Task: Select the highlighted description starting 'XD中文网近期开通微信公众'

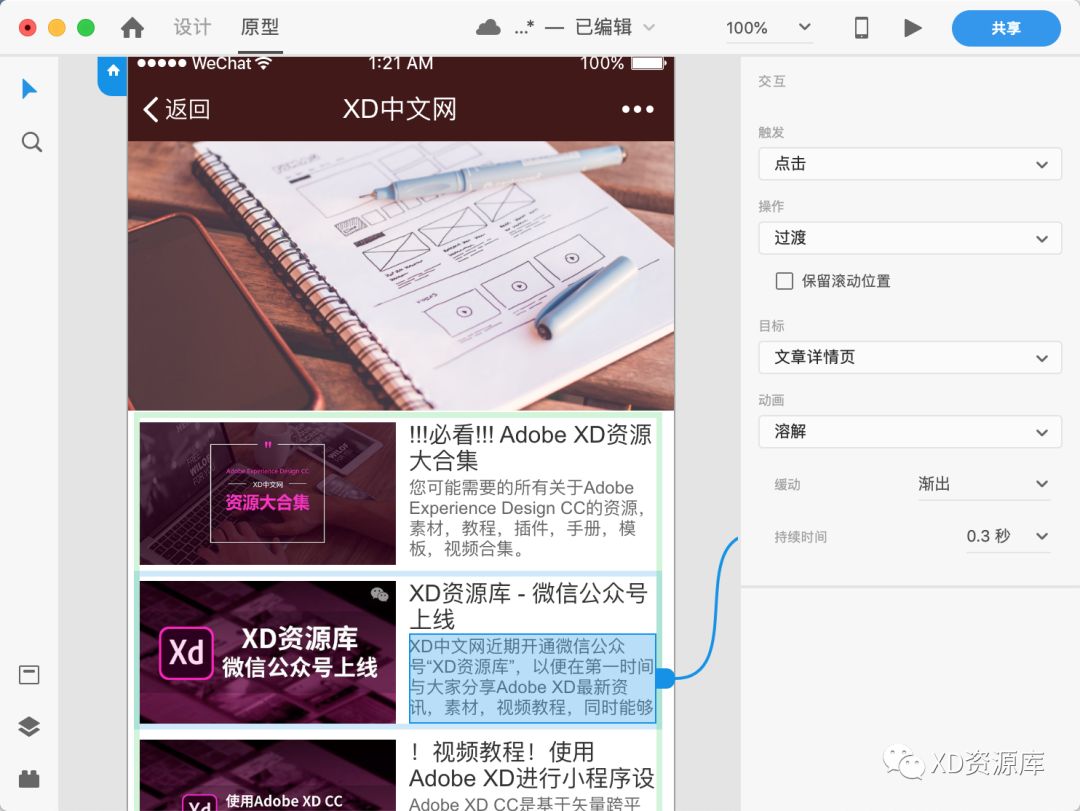Action: (532, 678)
